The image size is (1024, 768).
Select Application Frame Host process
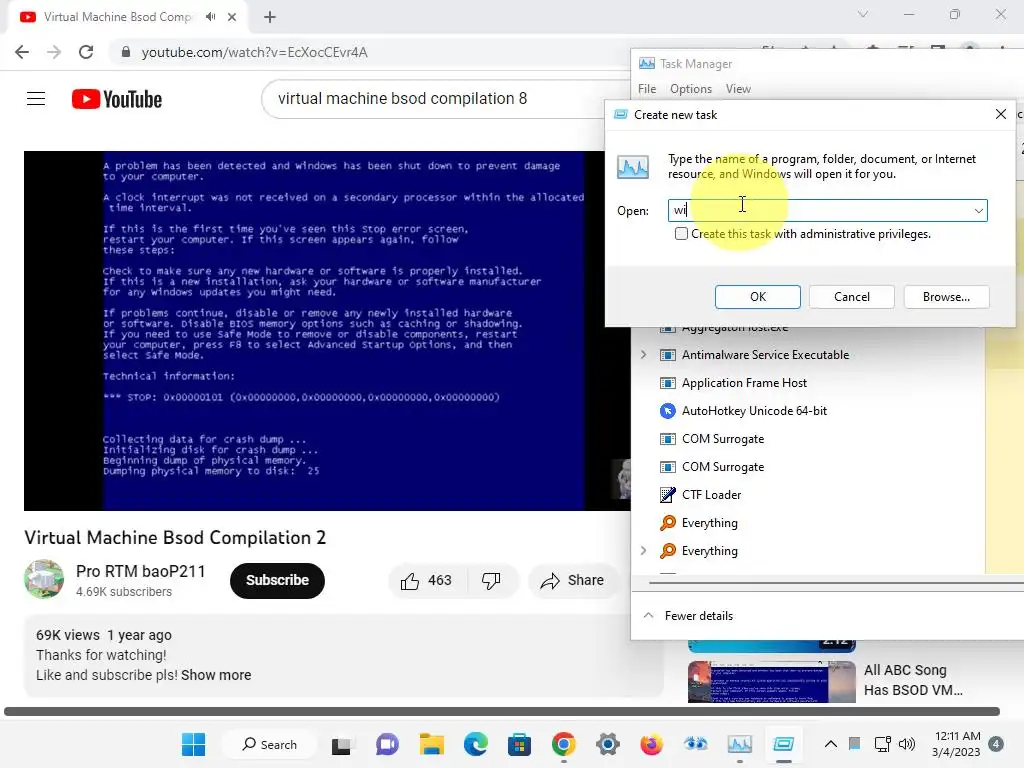(x=810, y=383)
